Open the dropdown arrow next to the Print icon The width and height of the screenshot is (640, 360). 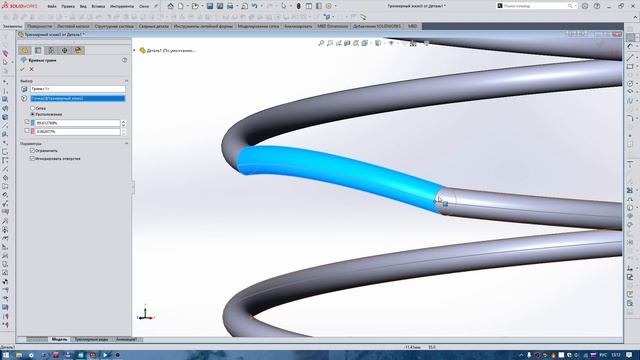(x=236, y=6)
